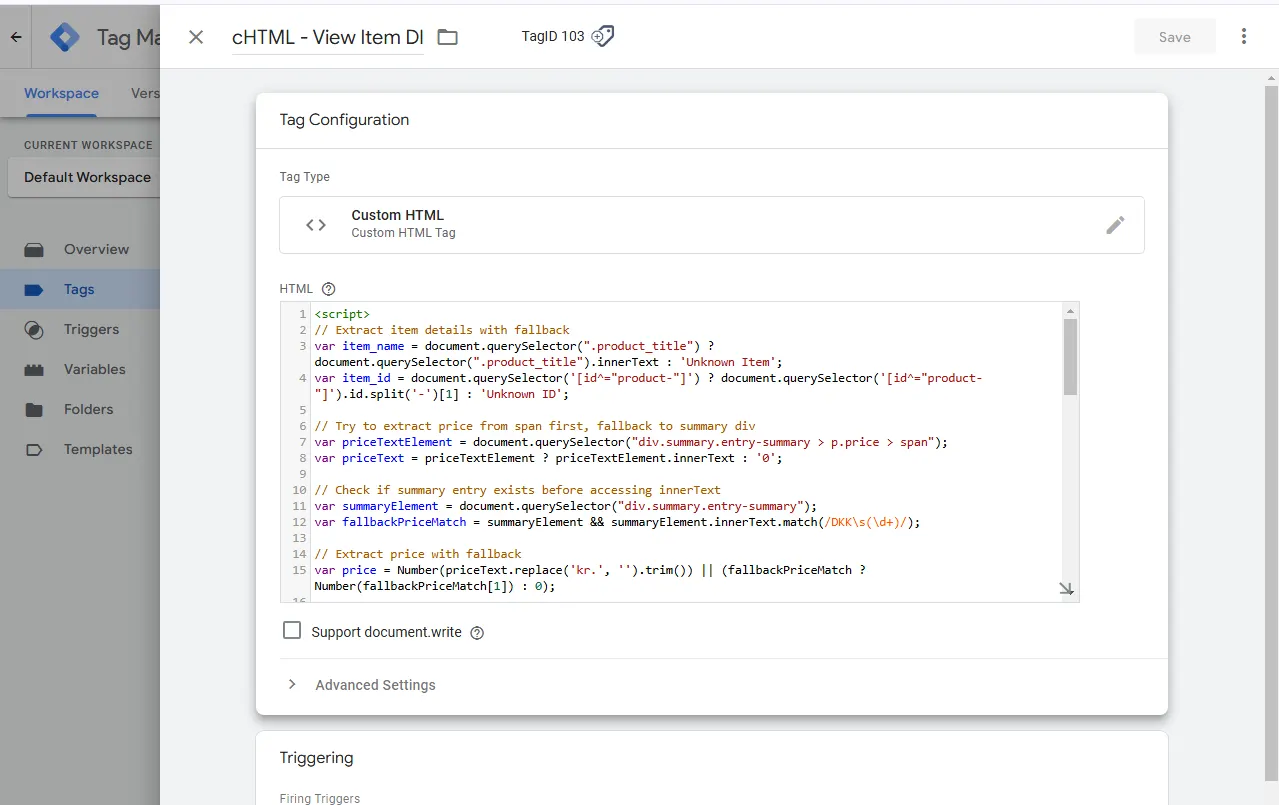
Task: Select Templates in the sidebar
Action: 98,449
